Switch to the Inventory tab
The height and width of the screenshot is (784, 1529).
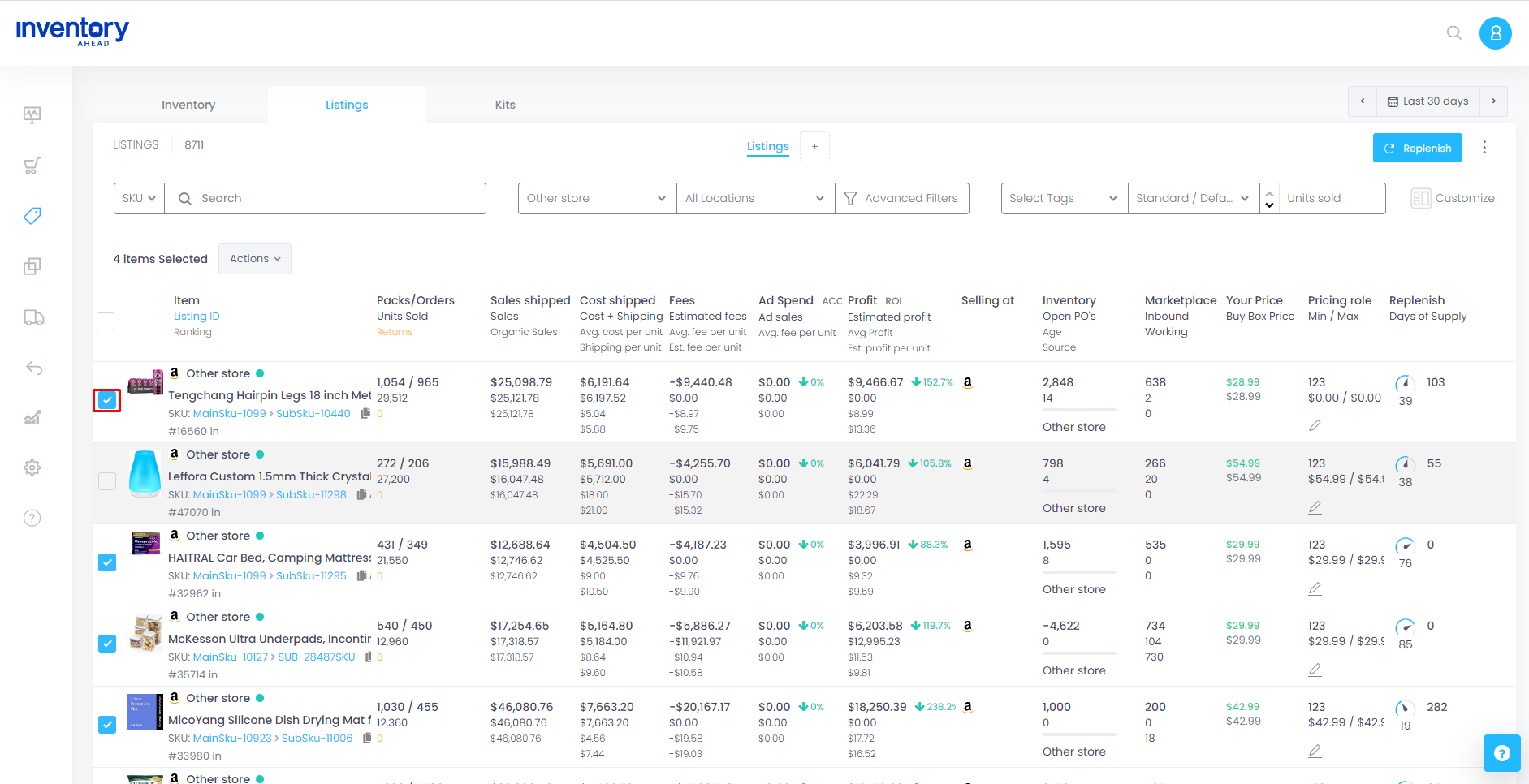click(x=188, y=105)
